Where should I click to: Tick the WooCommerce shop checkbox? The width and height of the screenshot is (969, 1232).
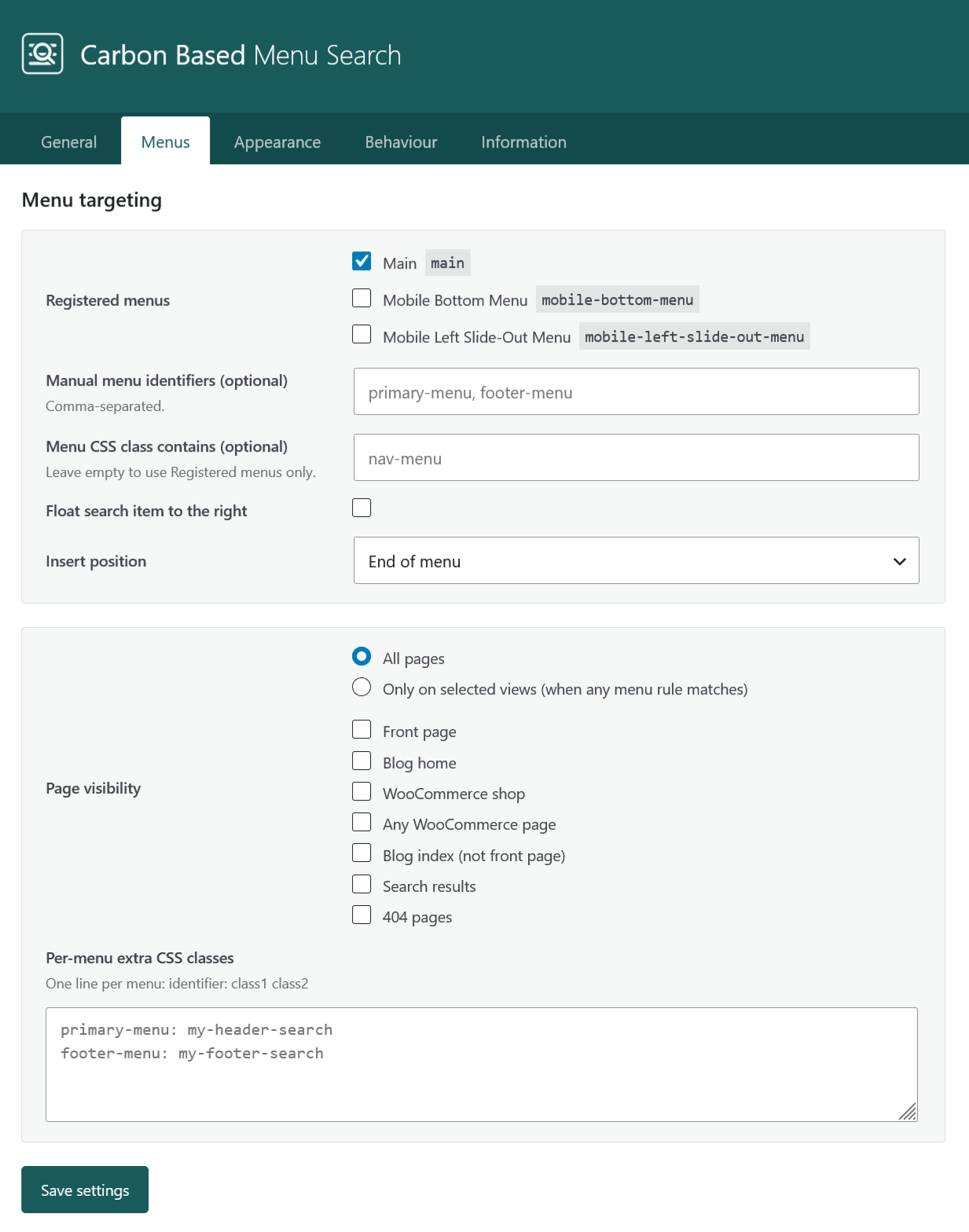coord(362,791)
